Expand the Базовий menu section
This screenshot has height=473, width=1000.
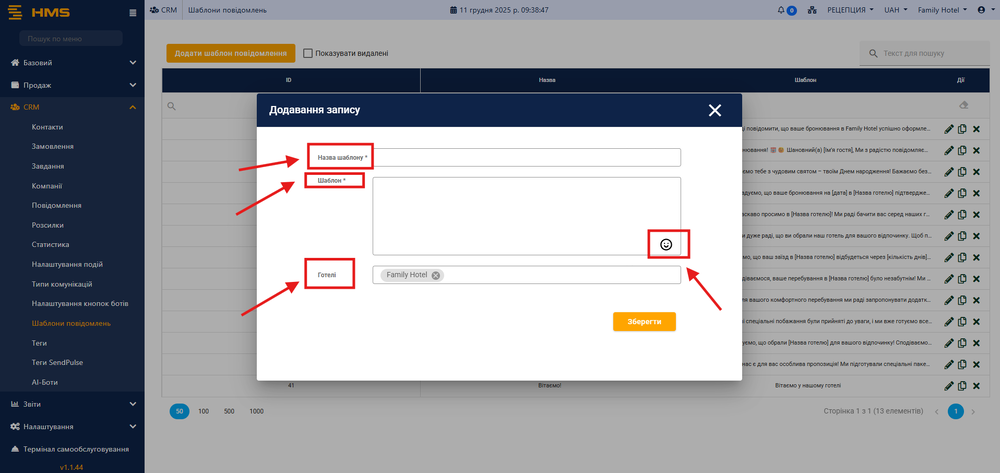tap(72, 62)
